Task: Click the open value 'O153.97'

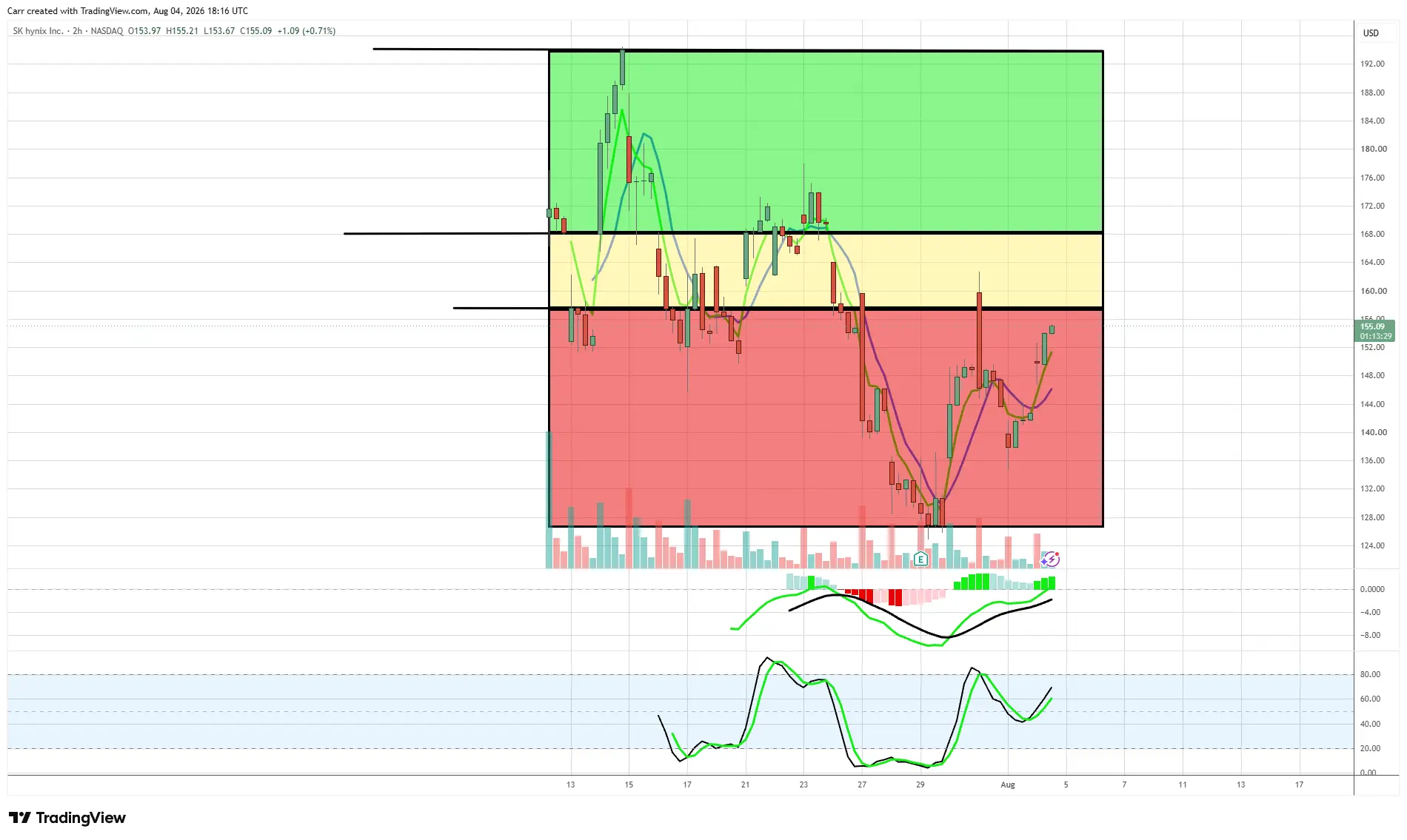Action: [144, 31]
